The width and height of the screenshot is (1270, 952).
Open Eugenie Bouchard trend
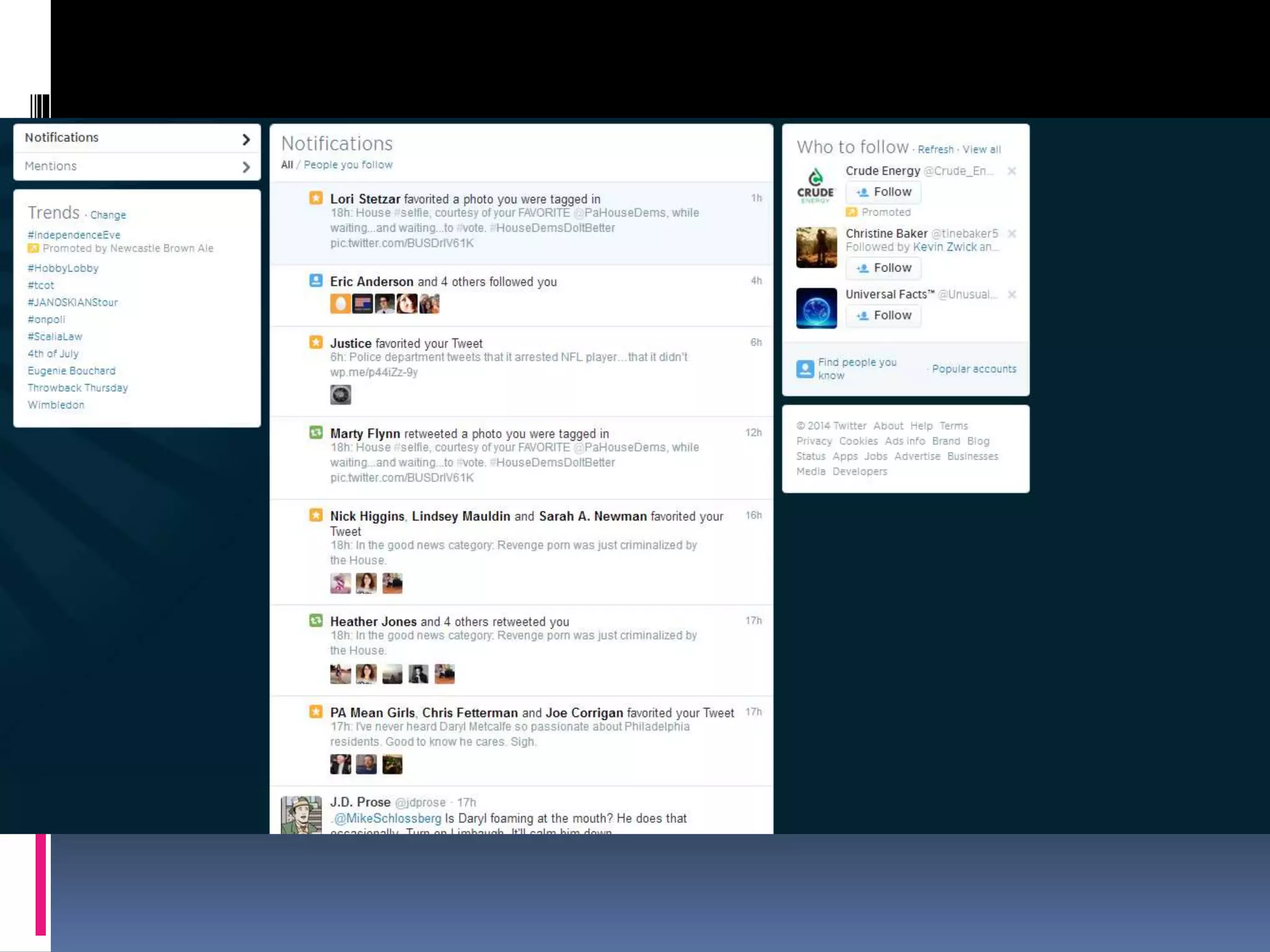[71, 371]
